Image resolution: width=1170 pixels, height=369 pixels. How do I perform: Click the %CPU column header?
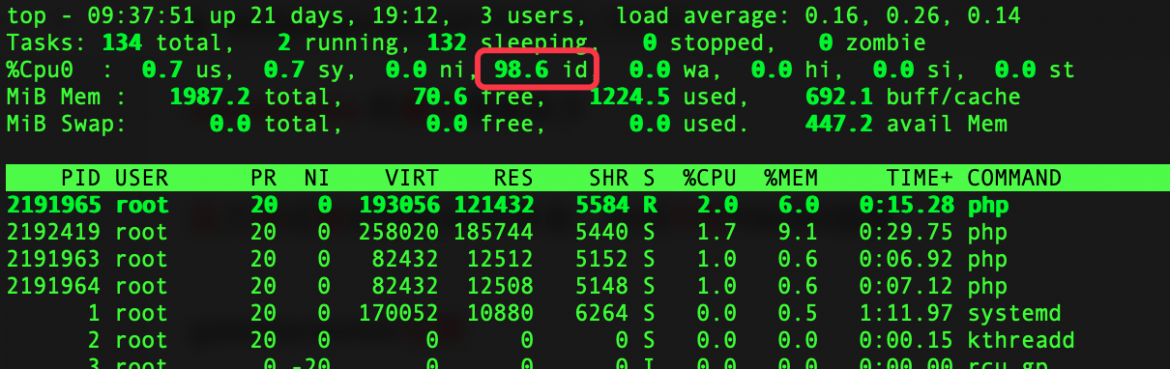pyautogui.click(x=709, y=178)
